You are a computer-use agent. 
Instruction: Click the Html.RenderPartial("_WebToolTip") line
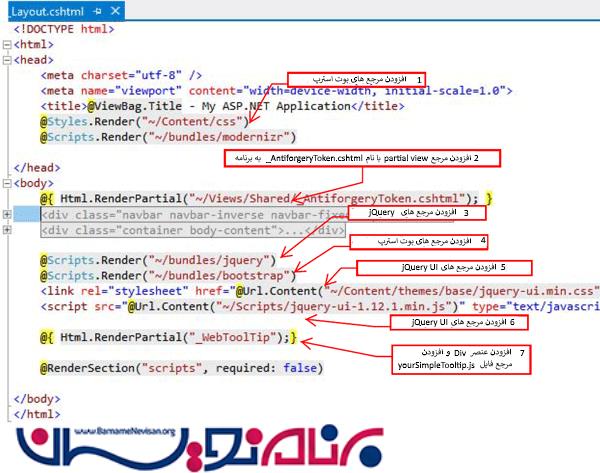tap(168, 338)
